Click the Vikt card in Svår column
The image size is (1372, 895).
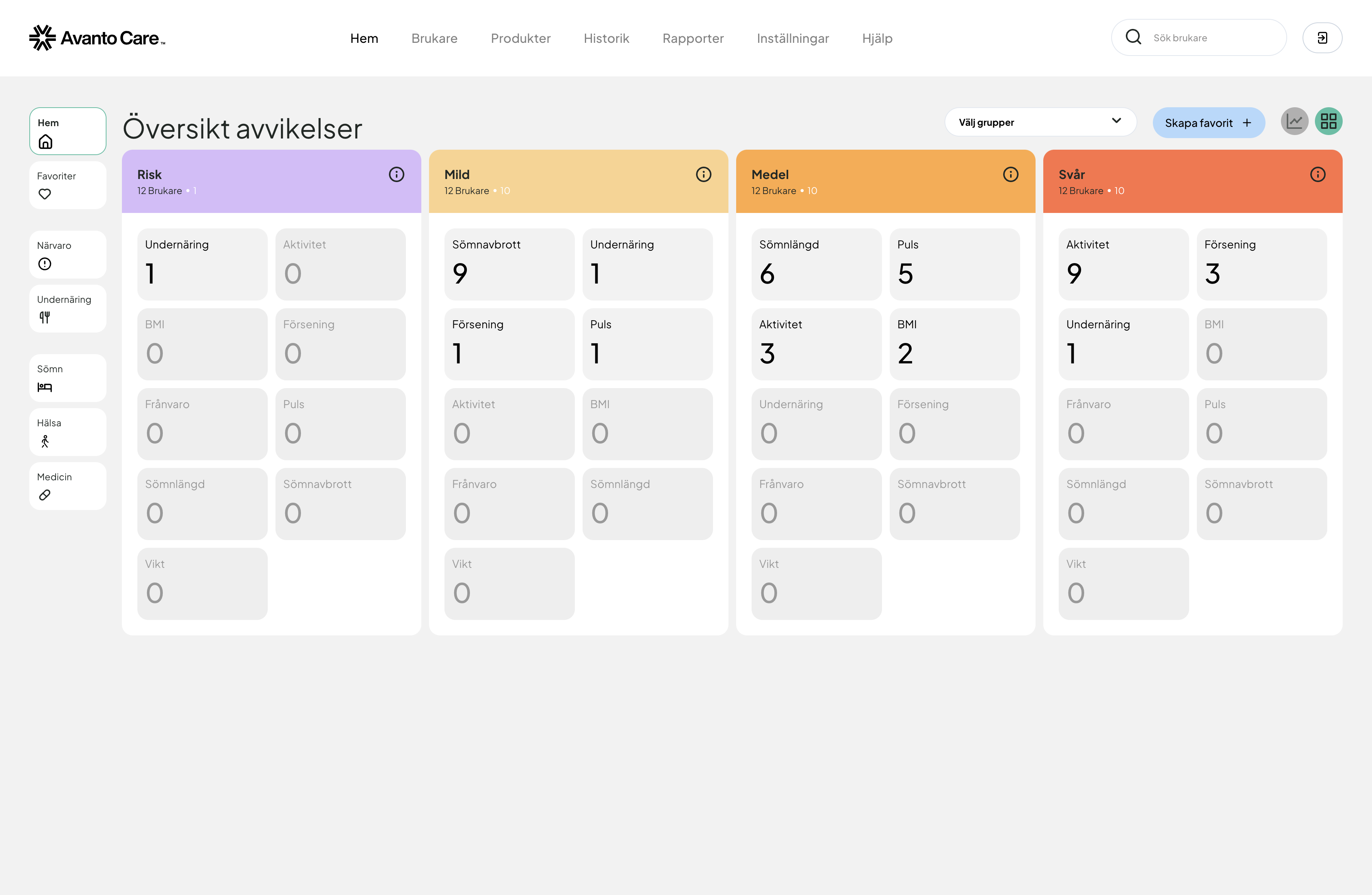point(1124,584)
